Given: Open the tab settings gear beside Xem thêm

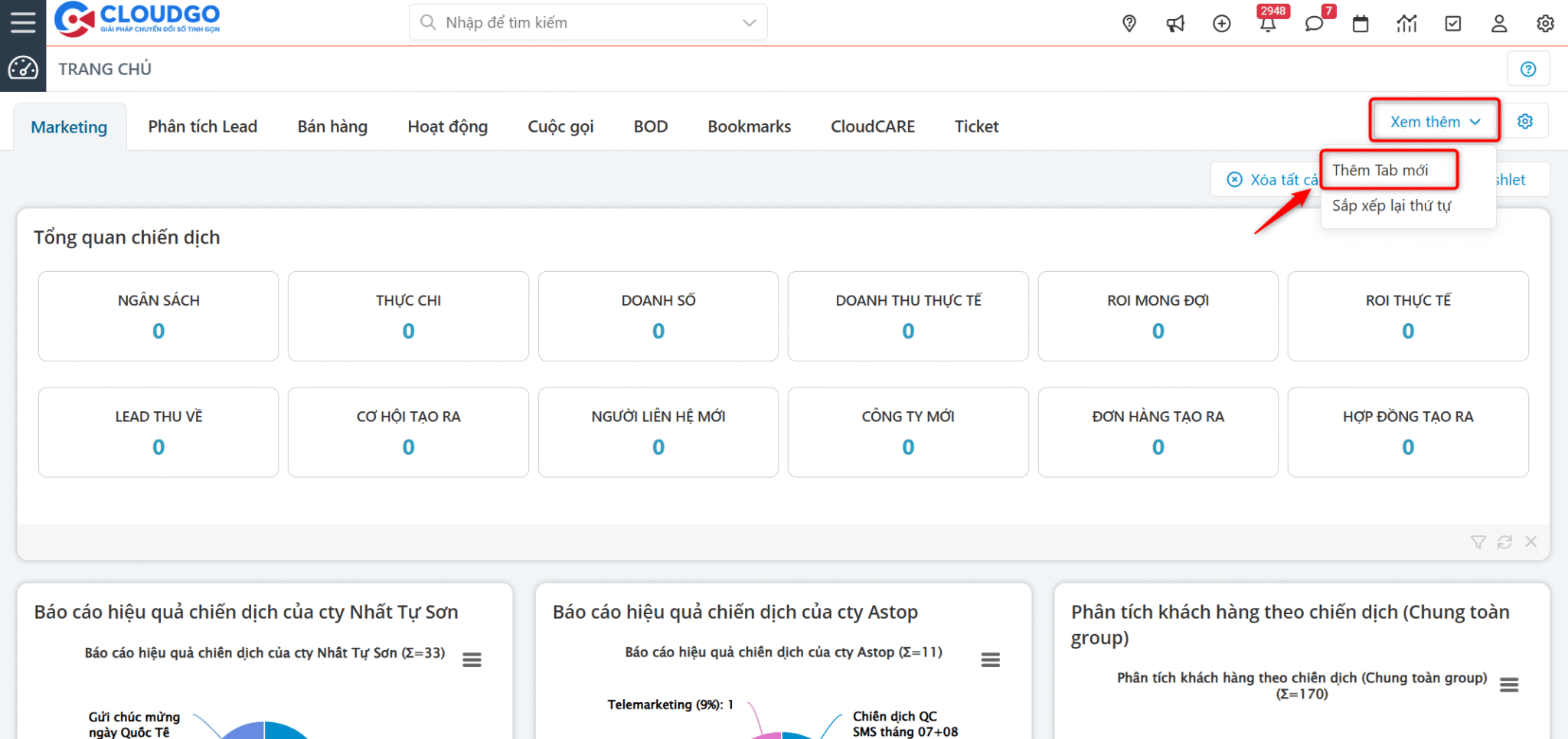Looking at the screenshot, I should coord(1525,121).
